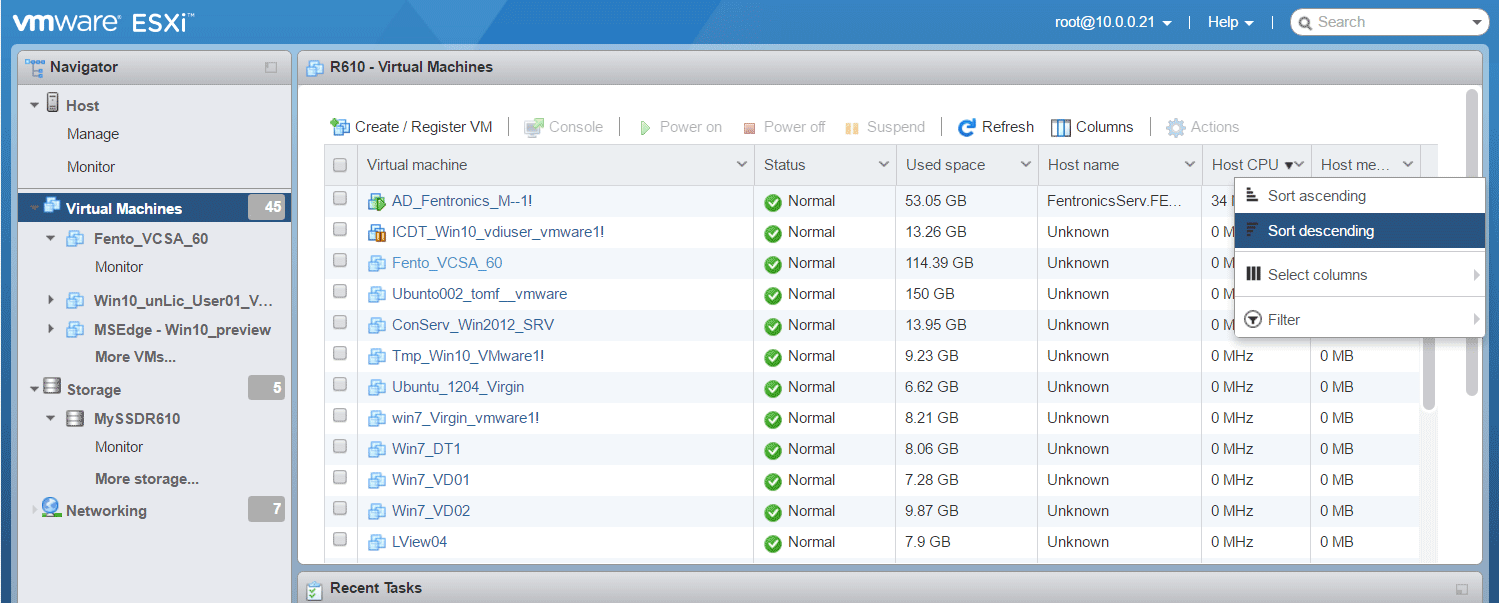Select Manage under Host in Navigator
The width and height of the screenshot is (1499, 603).
[x=93, y=134]
